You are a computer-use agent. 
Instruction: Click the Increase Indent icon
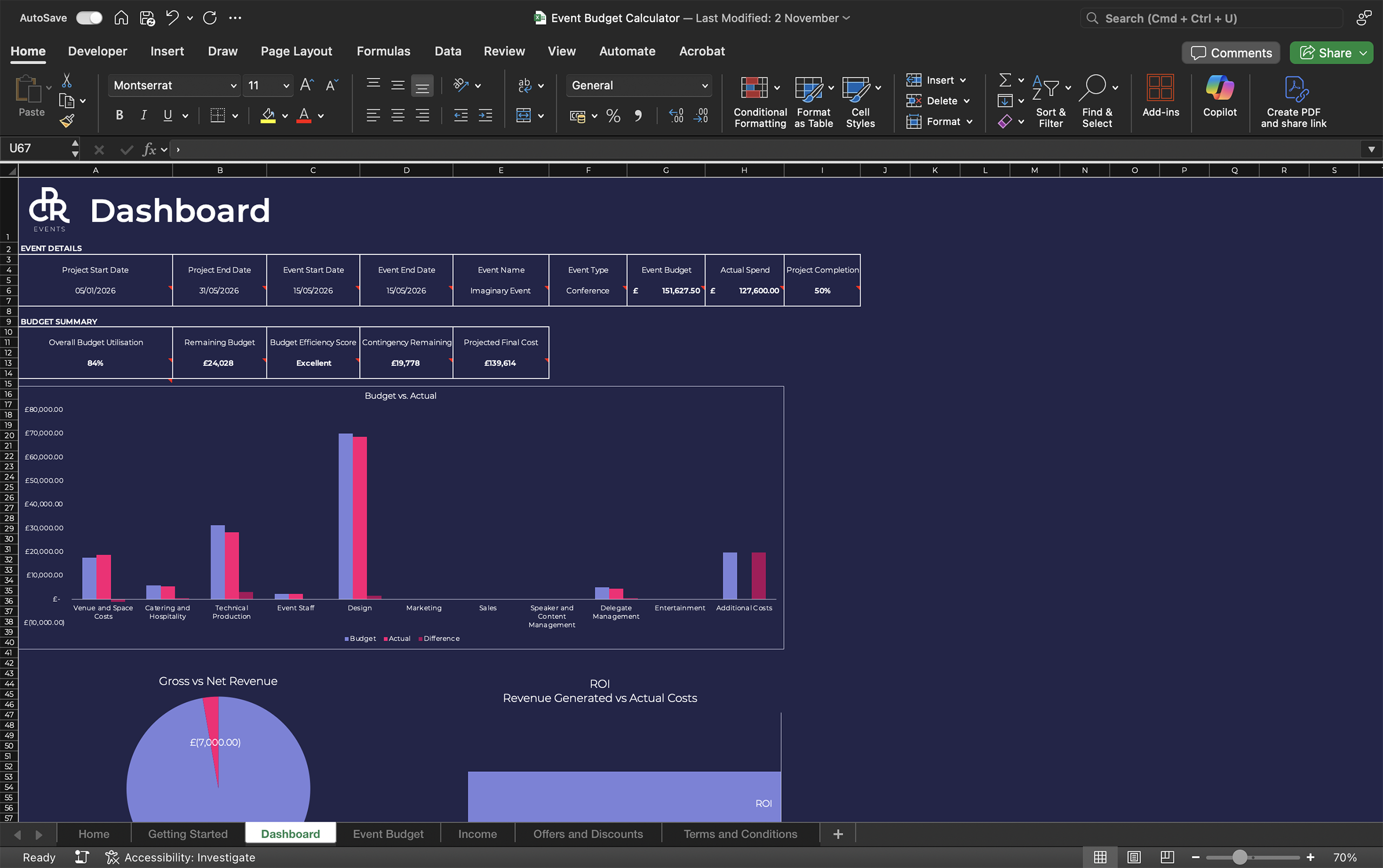pyautogui.click(x=485, y=116)
